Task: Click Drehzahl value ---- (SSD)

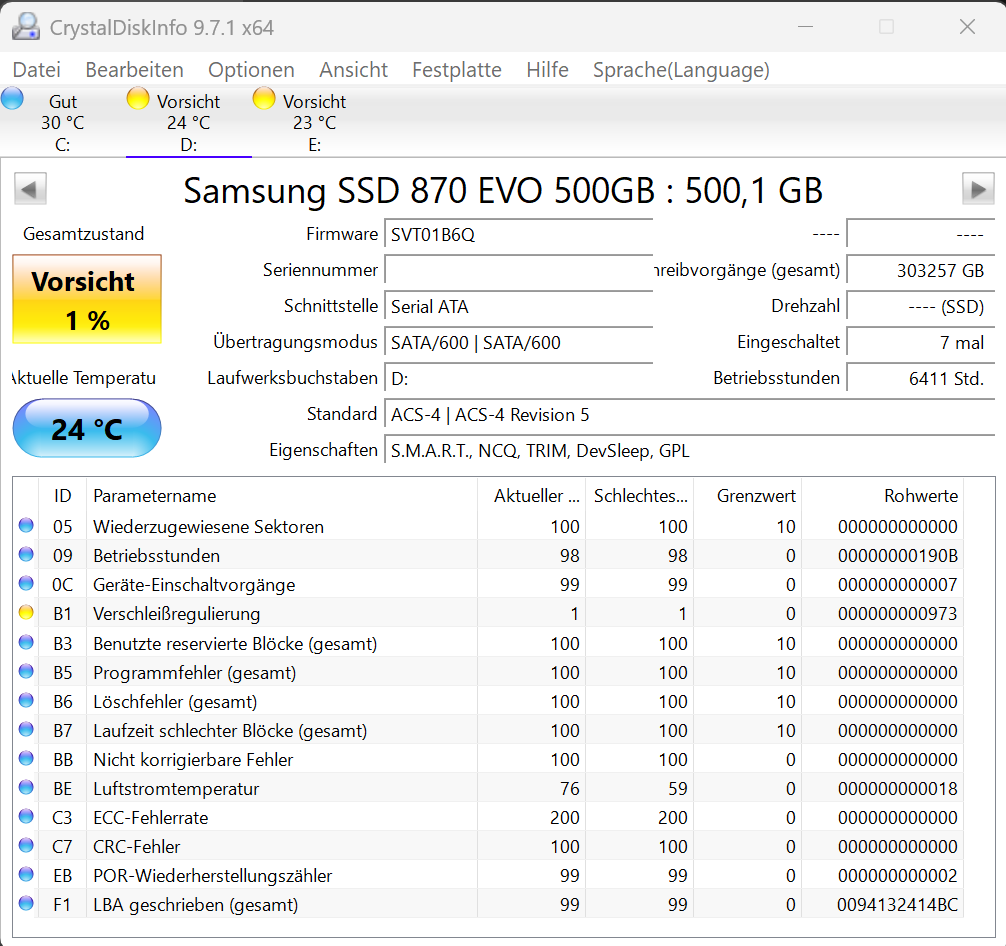Action: point(921,306)
